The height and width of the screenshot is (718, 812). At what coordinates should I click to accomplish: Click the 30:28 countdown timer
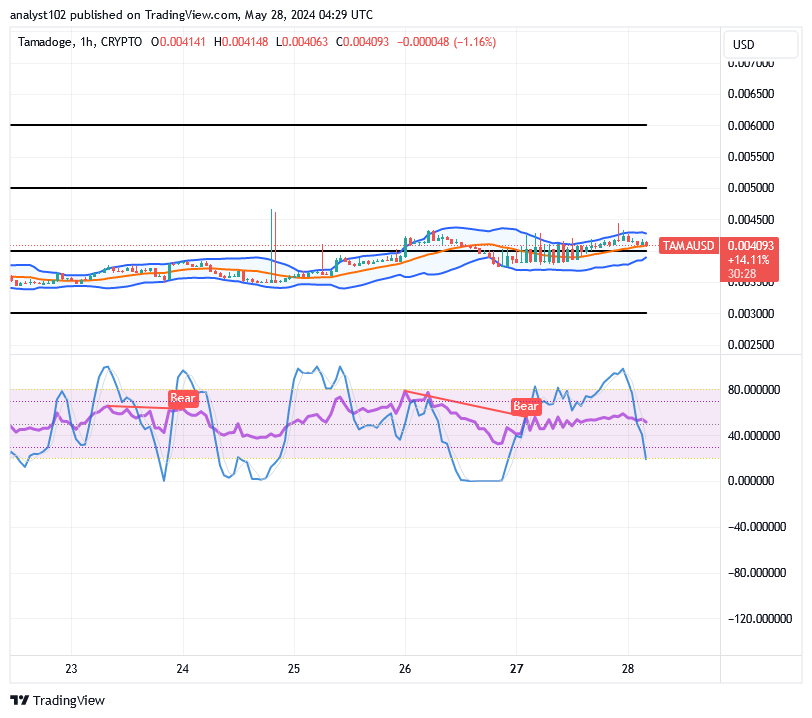[x=742, y=274]
